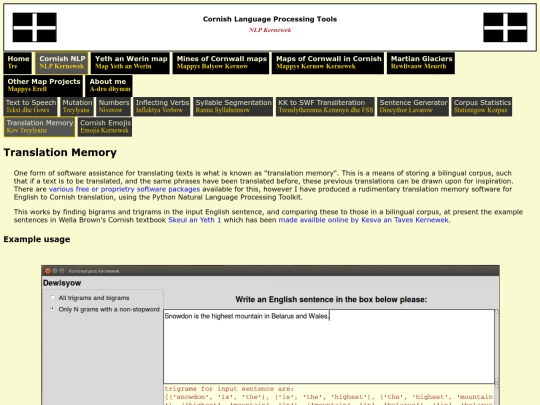Close the Kovtreylyans Kernewek window
This screenshot has height=405, width=540.
click(48, 271)
